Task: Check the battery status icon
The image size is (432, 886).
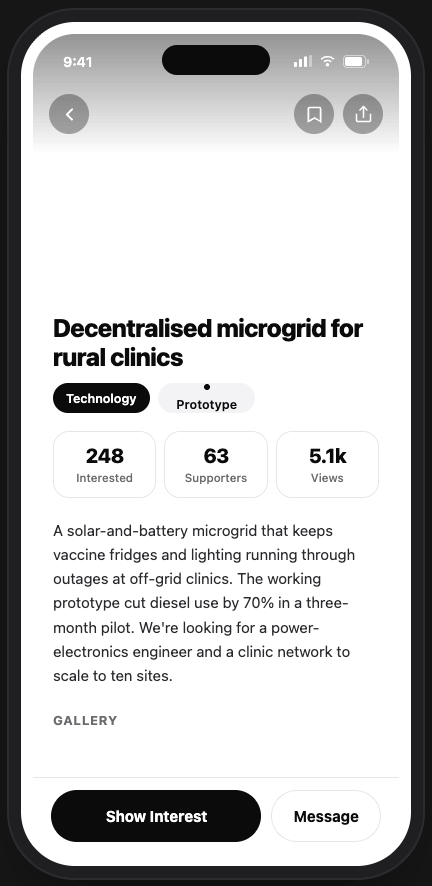Action: pyautogui.click(x=356, y=61)
